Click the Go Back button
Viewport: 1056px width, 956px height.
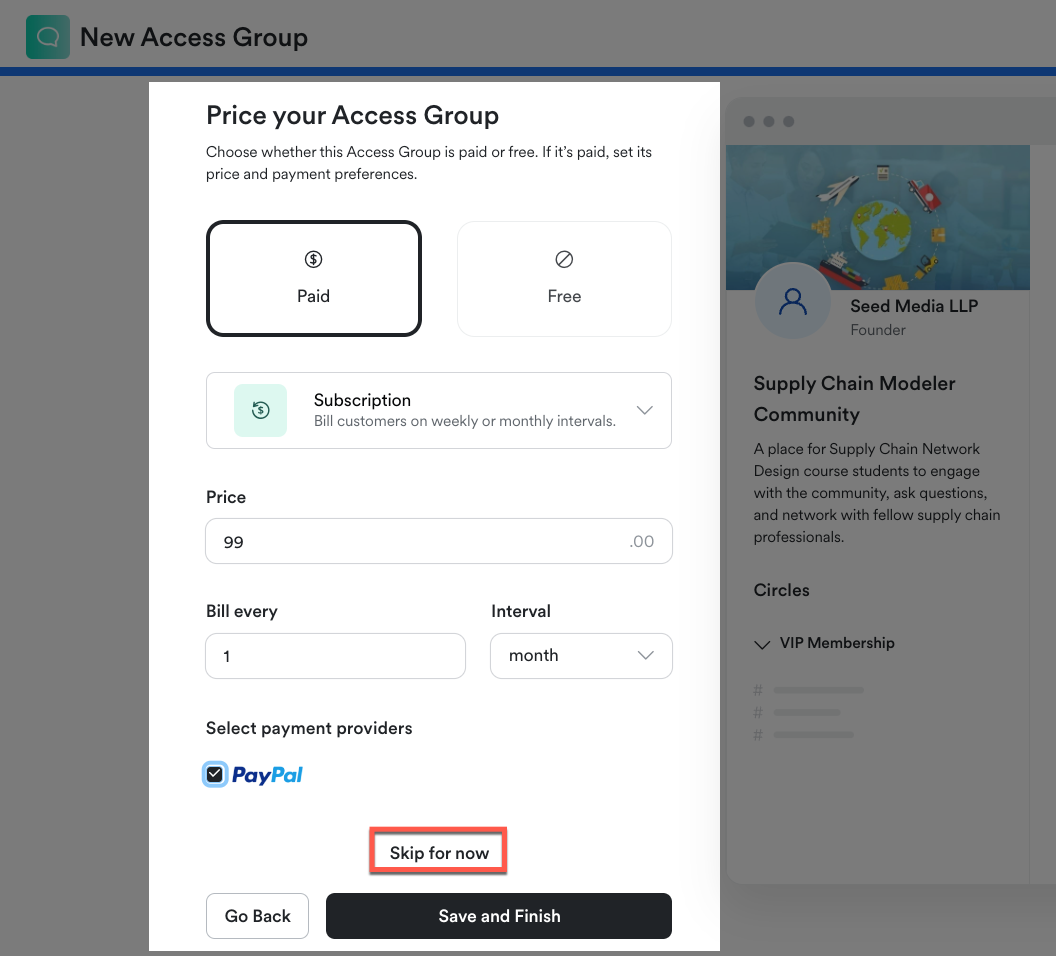click(x=257, y=916)
